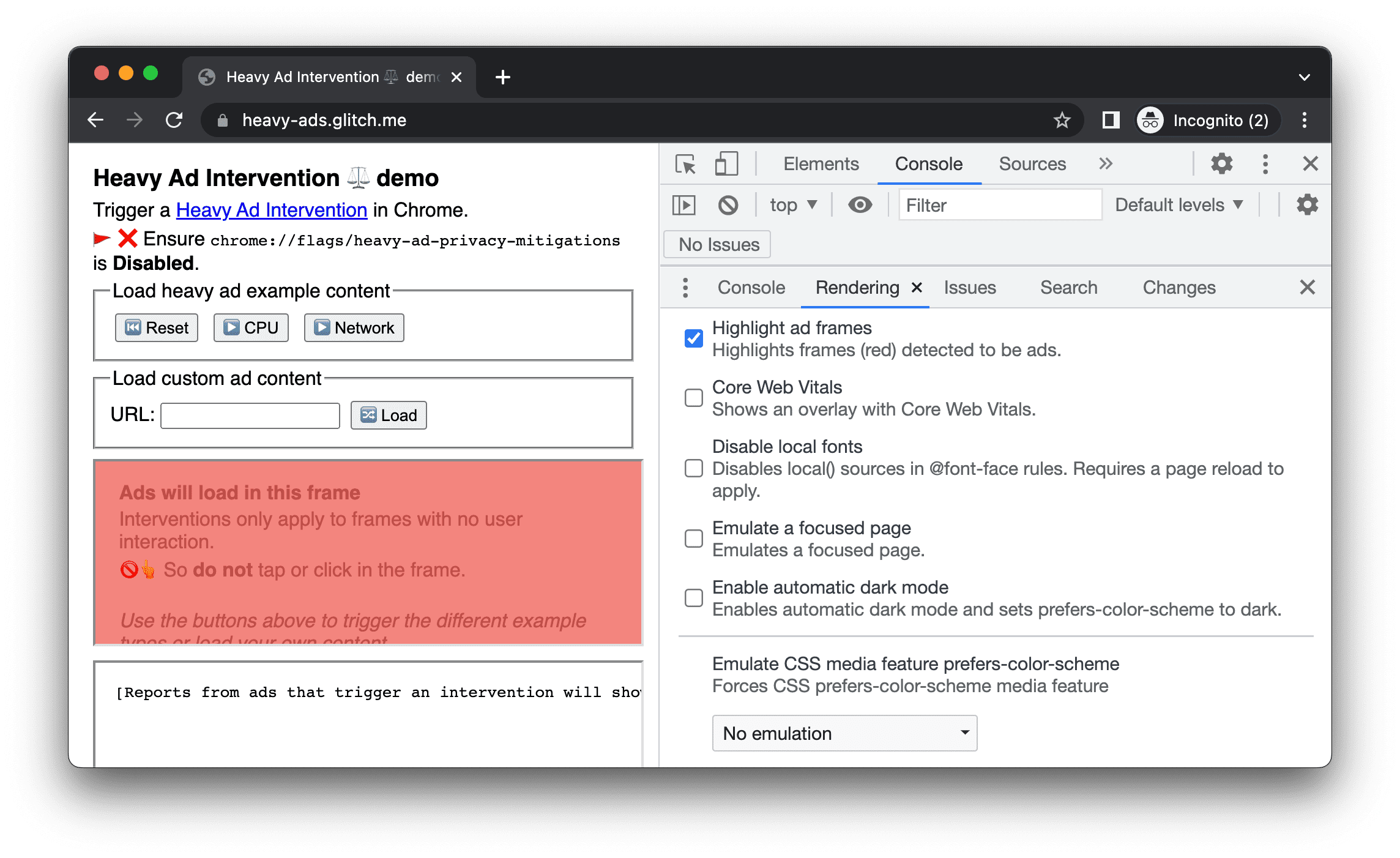Toggle the Core Web Vitals checkbox
The height and width of the screenshot is (858, 1400).
pos(694,394)
